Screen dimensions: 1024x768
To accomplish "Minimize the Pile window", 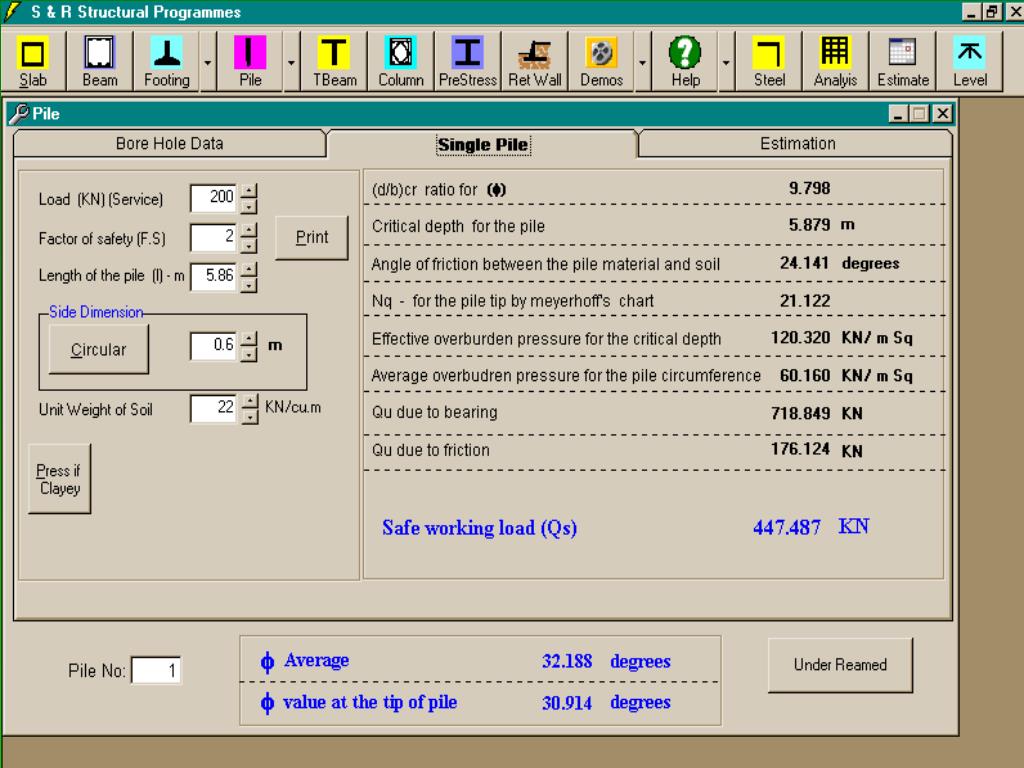I will [898, 114].
